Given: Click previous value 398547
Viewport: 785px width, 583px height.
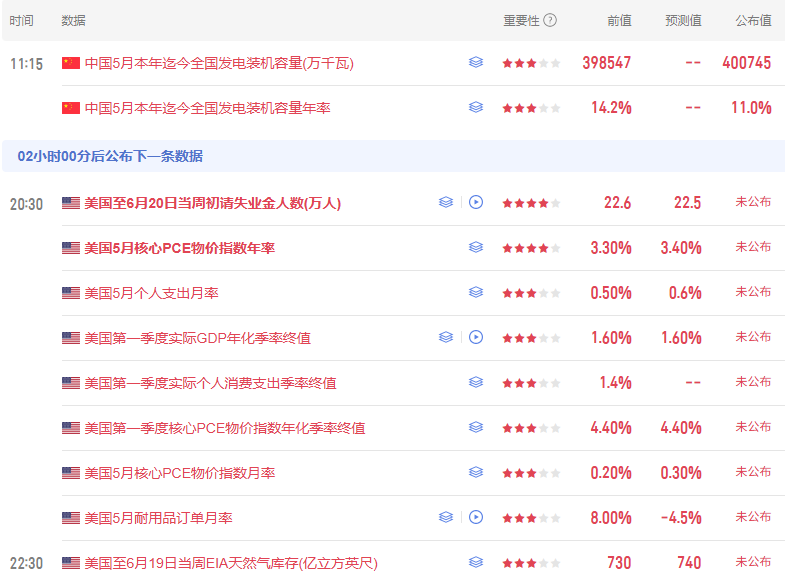Looking at the screenshot, I should [607, 63].
